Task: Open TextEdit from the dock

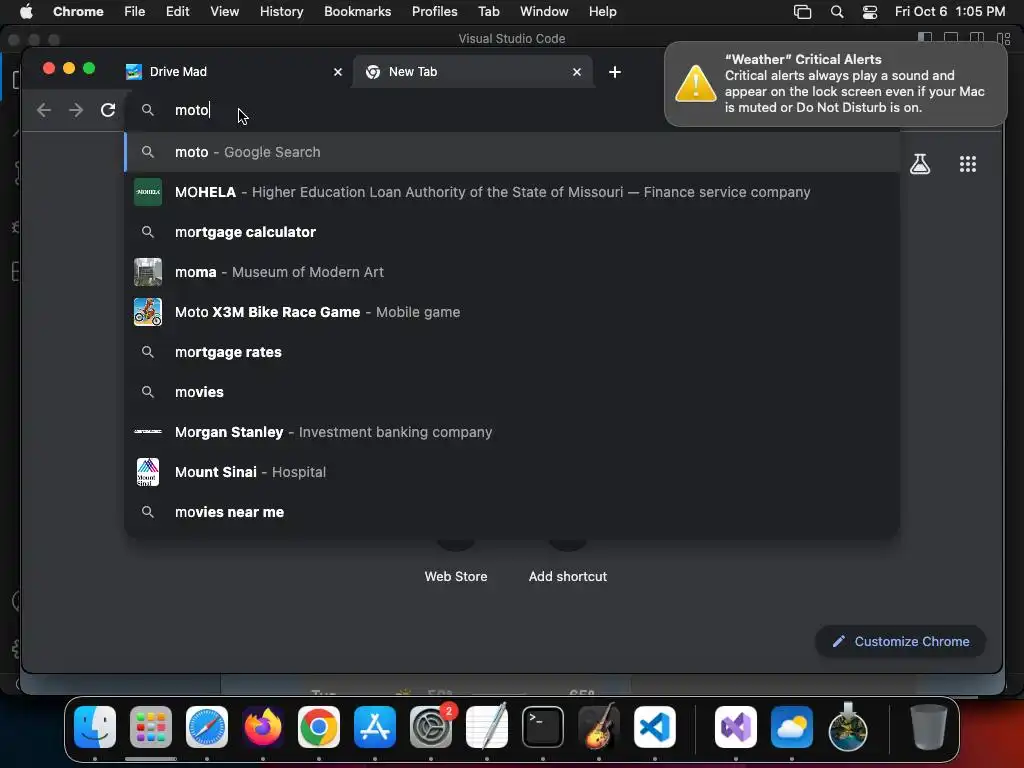Action: [487, 727]
